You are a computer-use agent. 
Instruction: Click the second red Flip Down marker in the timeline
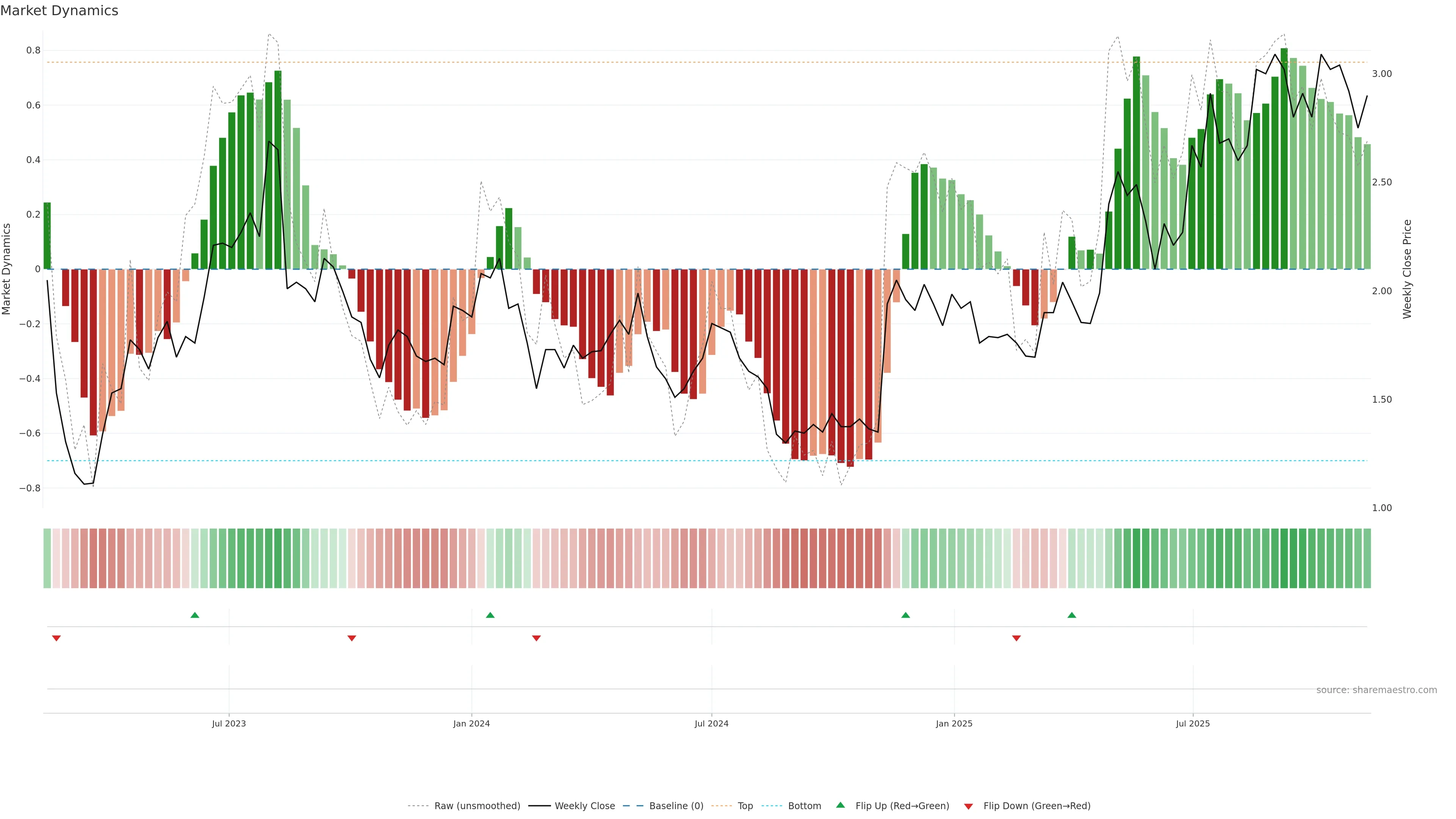coord(351,638)
